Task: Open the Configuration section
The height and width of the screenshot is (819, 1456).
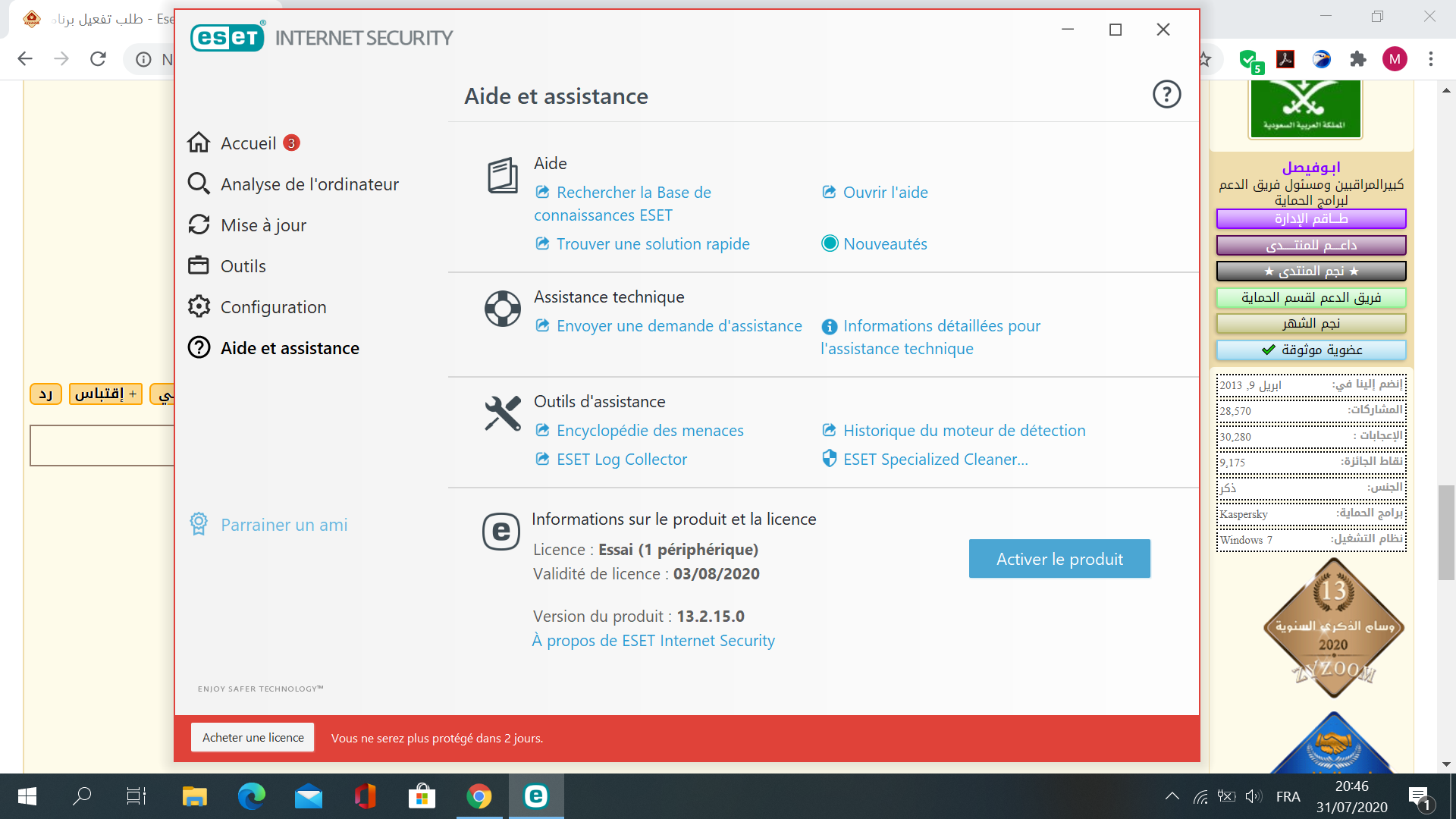Action: click(x=273, y=307)
